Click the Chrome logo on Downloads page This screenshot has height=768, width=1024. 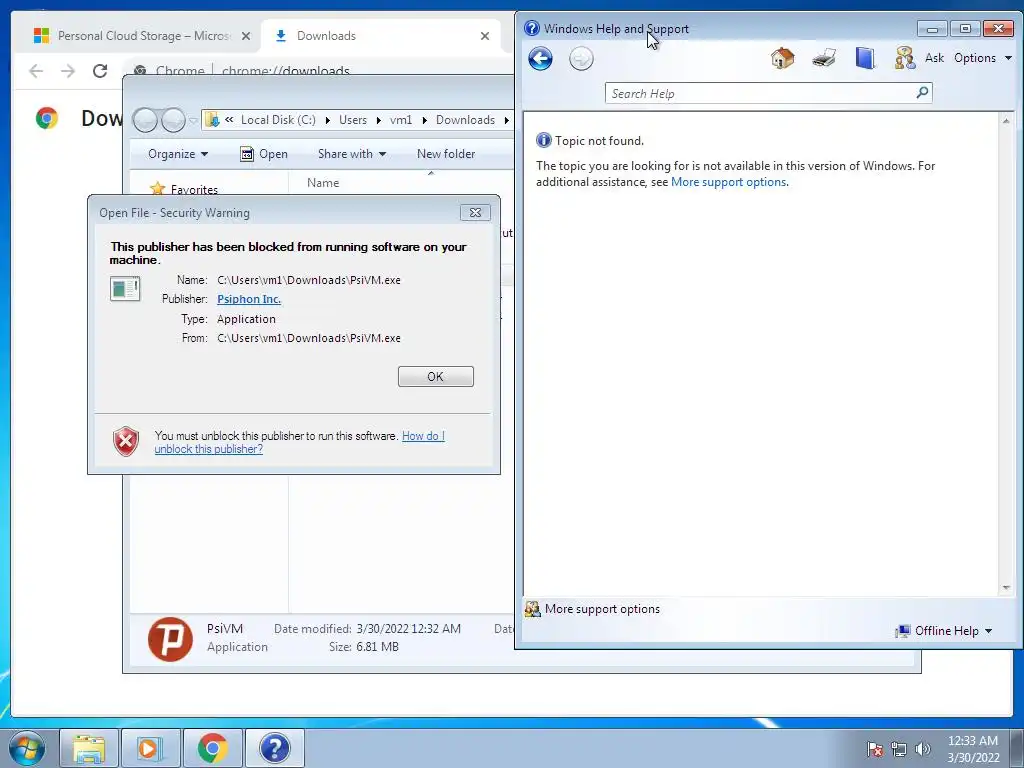click(47, 118)
